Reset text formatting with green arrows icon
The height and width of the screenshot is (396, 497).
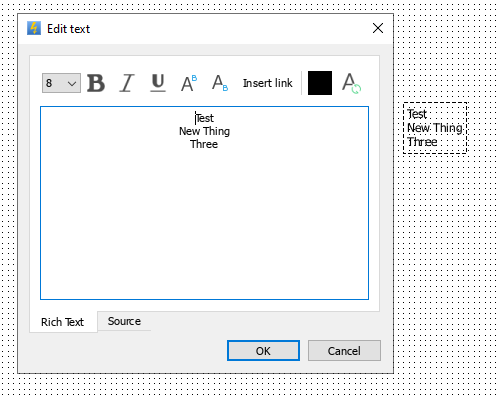tap(351, 83)
